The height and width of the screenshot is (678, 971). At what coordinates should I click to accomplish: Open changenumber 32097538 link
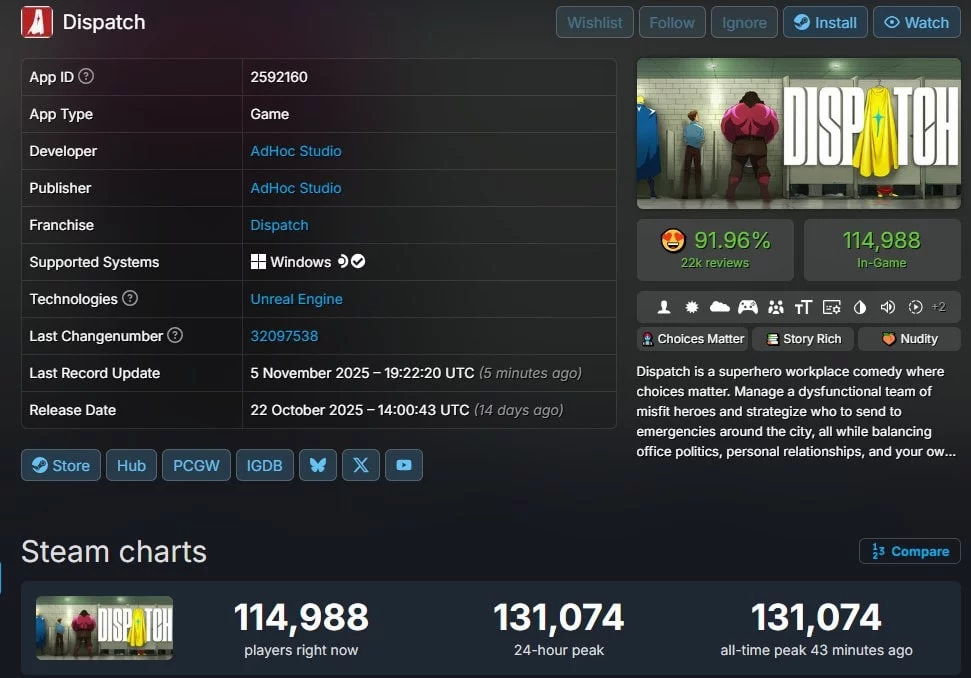click(284, 336)
